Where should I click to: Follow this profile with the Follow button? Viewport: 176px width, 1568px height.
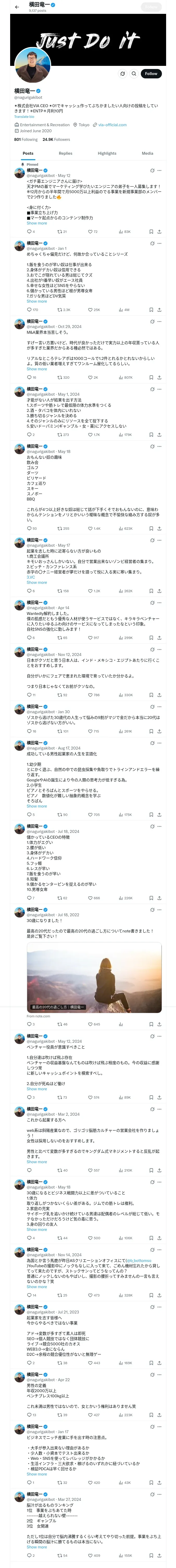(x=150, y=74)
